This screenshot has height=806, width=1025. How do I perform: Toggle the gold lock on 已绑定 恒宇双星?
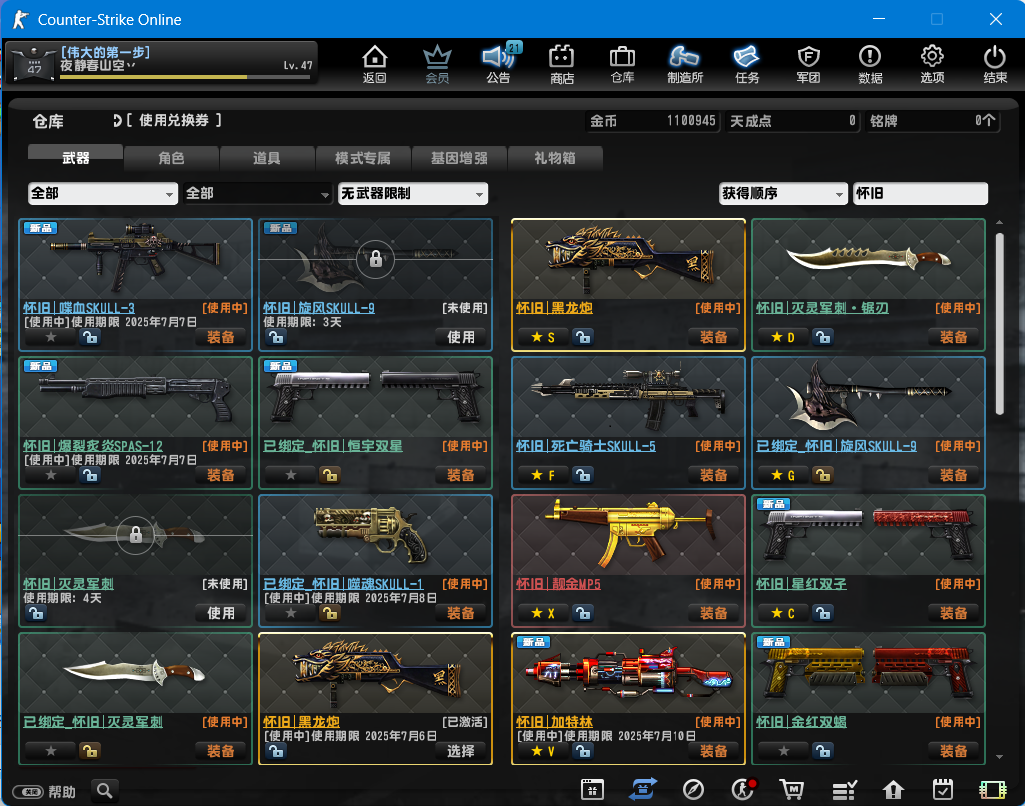(329, 475)
